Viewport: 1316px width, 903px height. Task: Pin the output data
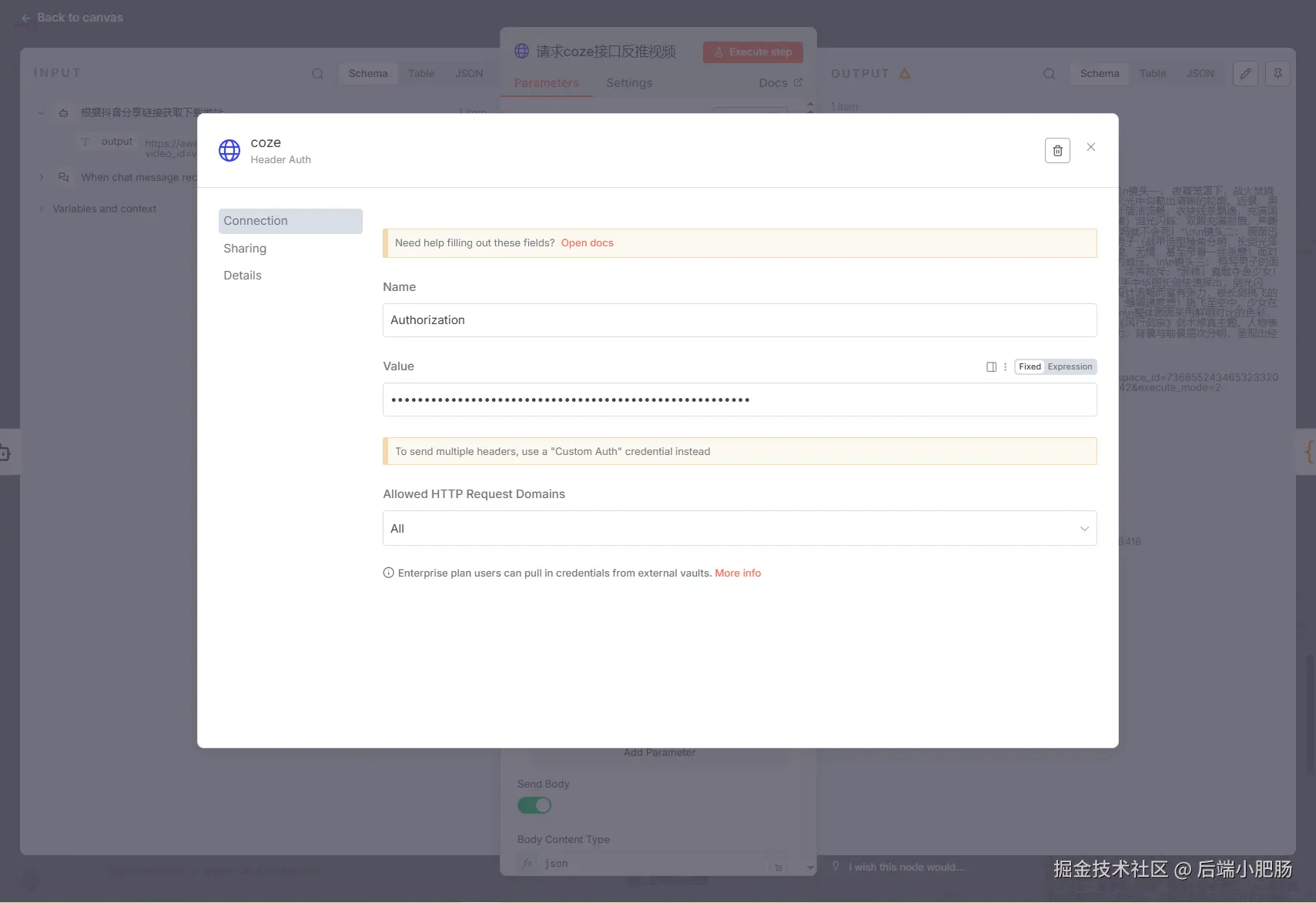click(1277, 74)
